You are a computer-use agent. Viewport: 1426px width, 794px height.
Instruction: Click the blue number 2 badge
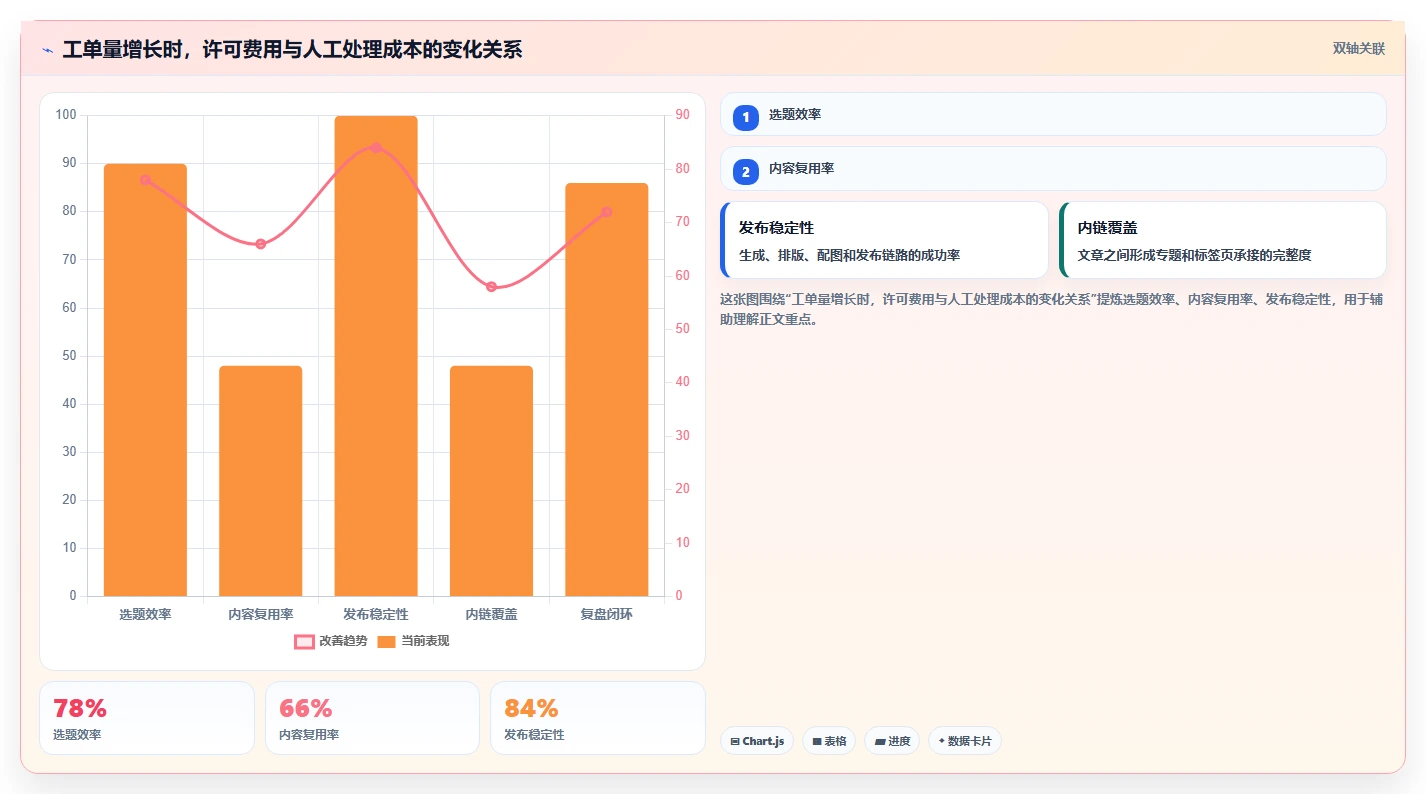(x=745, y=172)
